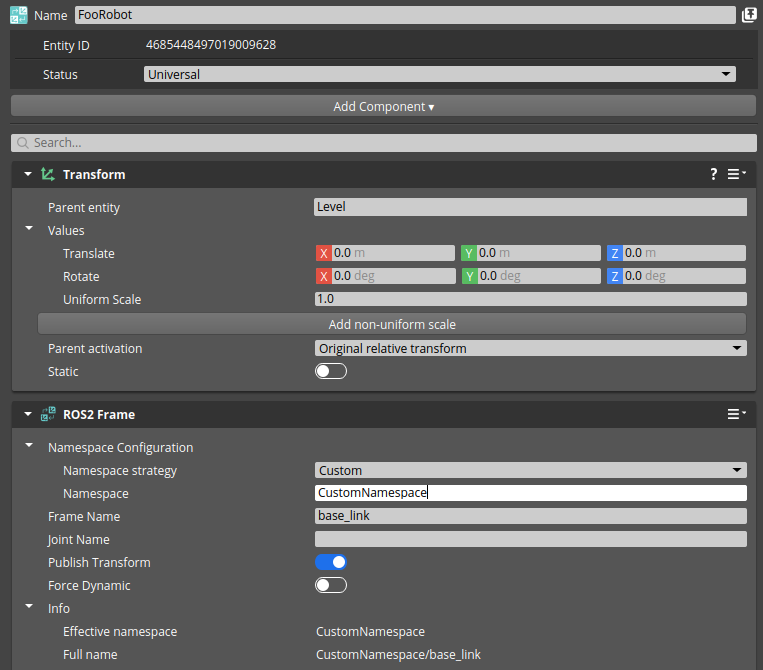
Task: Click the entity icon beside the Name field
Action: coord(18,15)
